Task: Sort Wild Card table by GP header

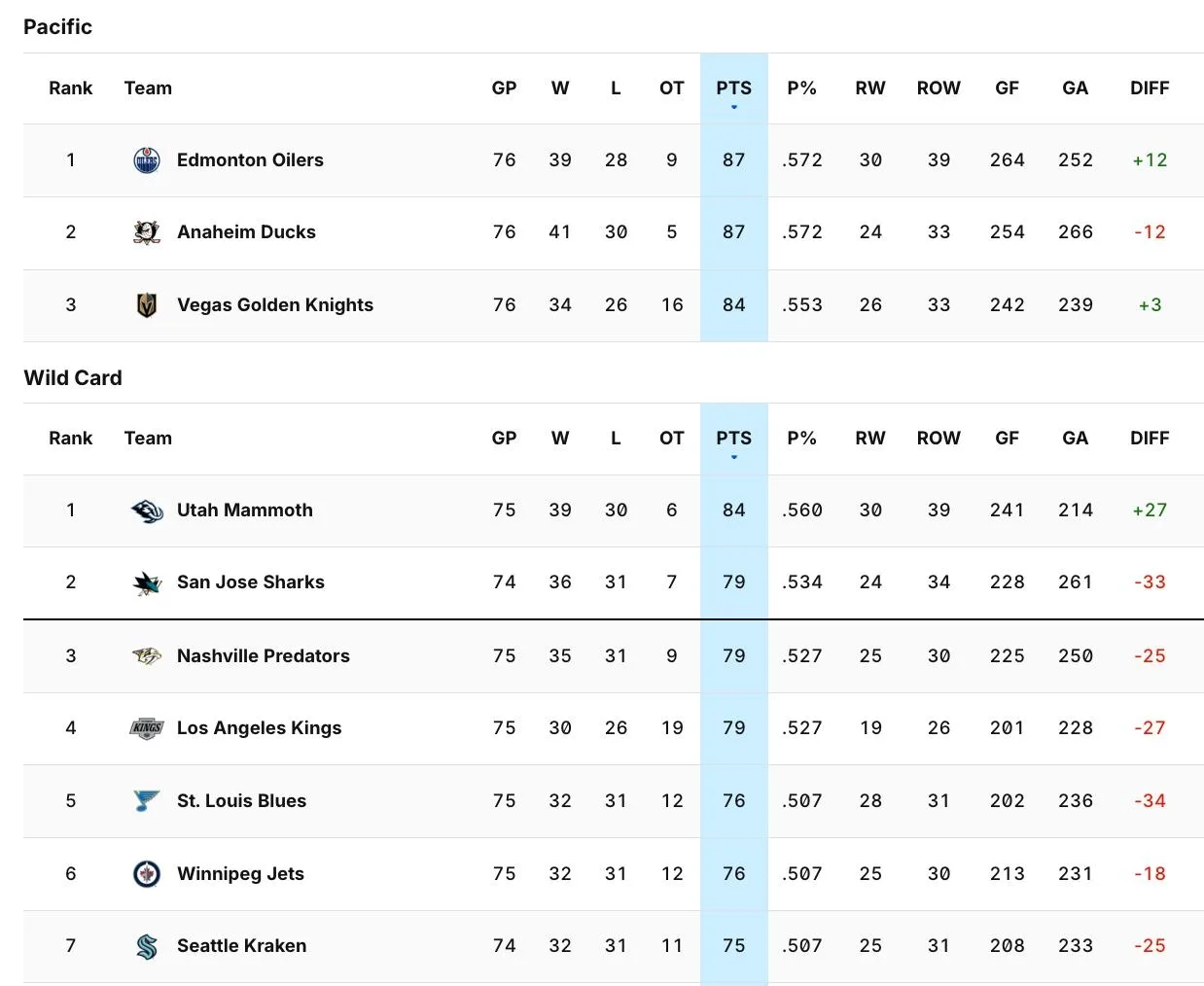Action: [504, 439]
